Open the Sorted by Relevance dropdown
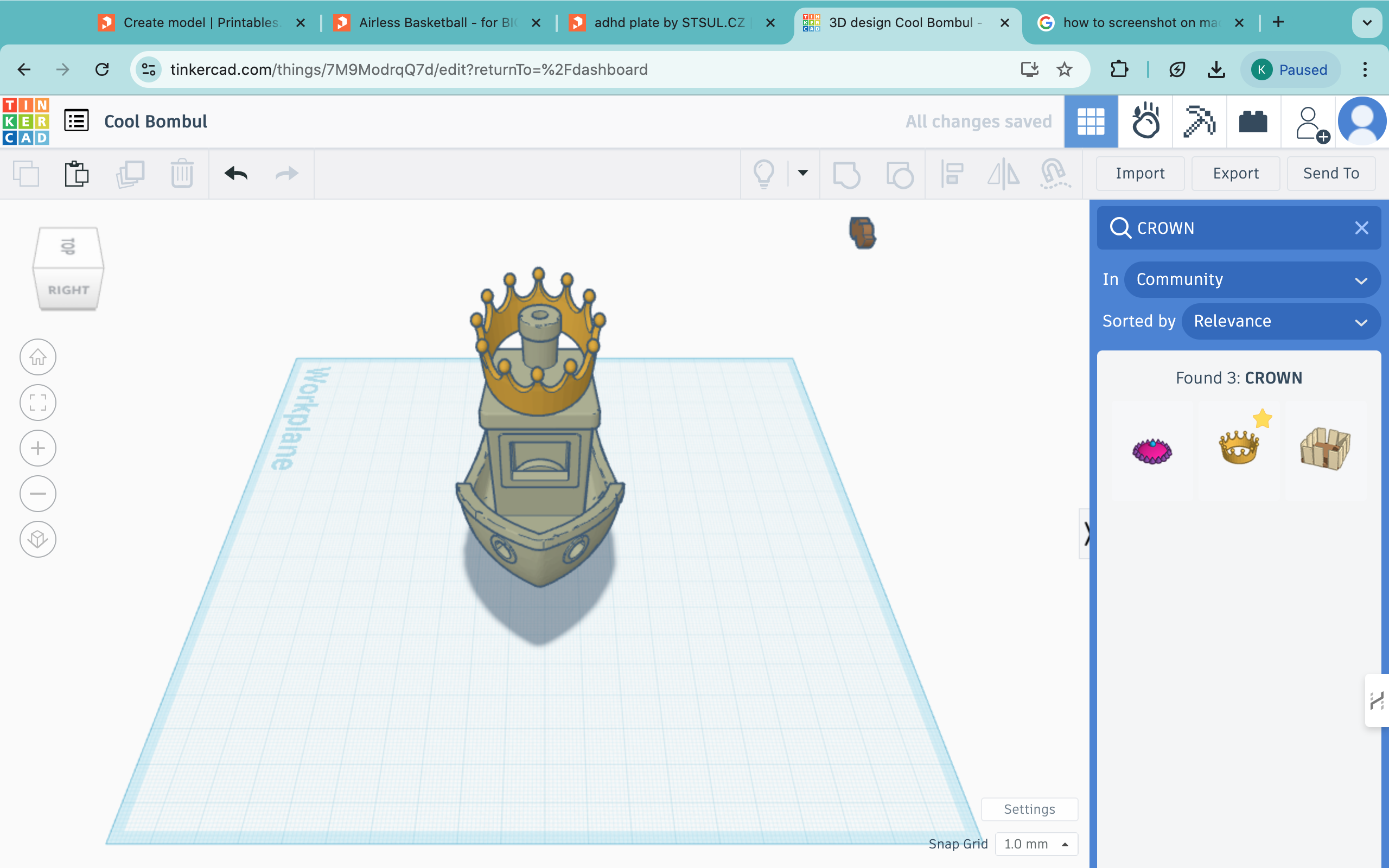Screen dimensions: 1389x868 click(1280, 321)
